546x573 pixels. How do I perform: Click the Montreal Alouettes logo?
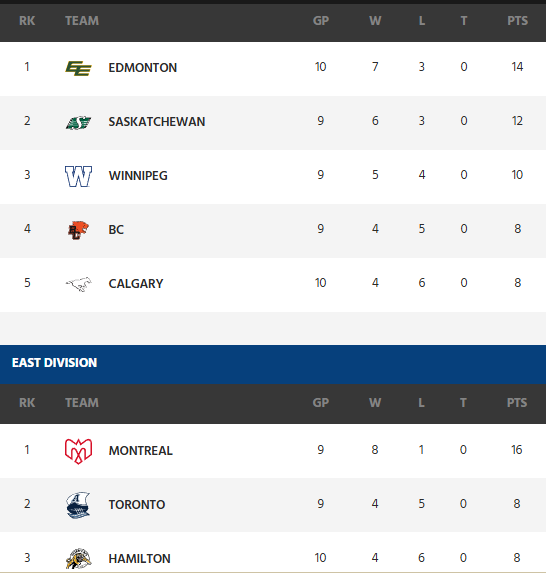pos(78,451)
